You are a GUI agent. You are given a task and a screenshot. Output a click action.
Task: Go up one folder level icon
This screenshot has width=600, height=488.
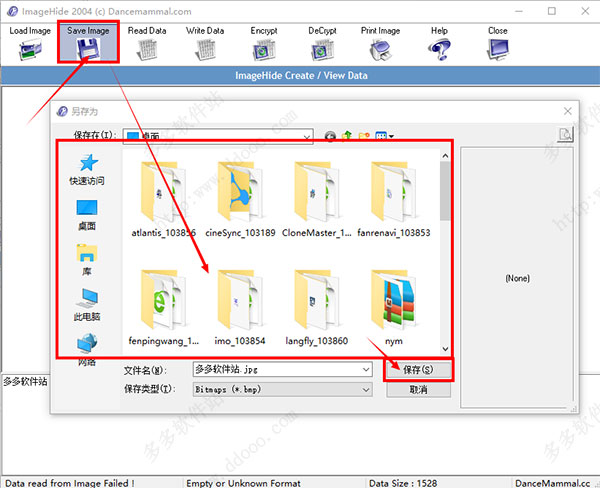coord(347,136)
